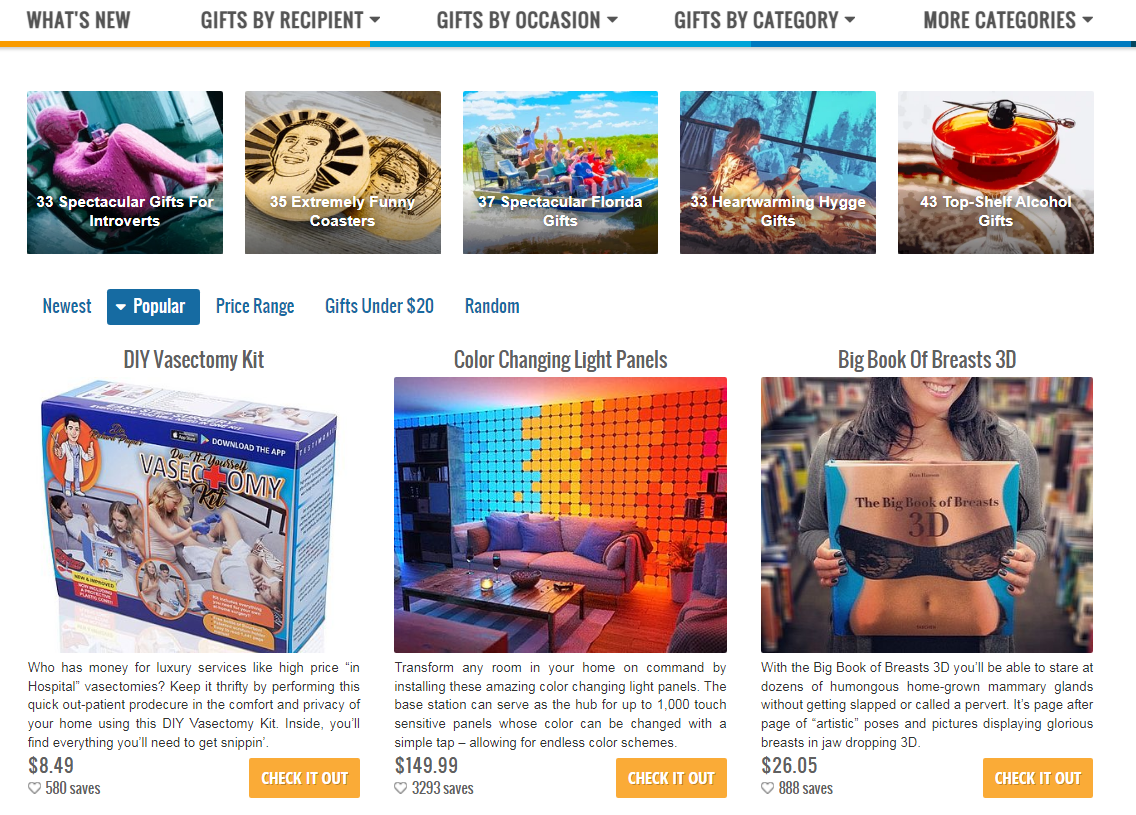The image size is (1136, 815).
Task: Open More Categories dropdown
Action: 1008,20
